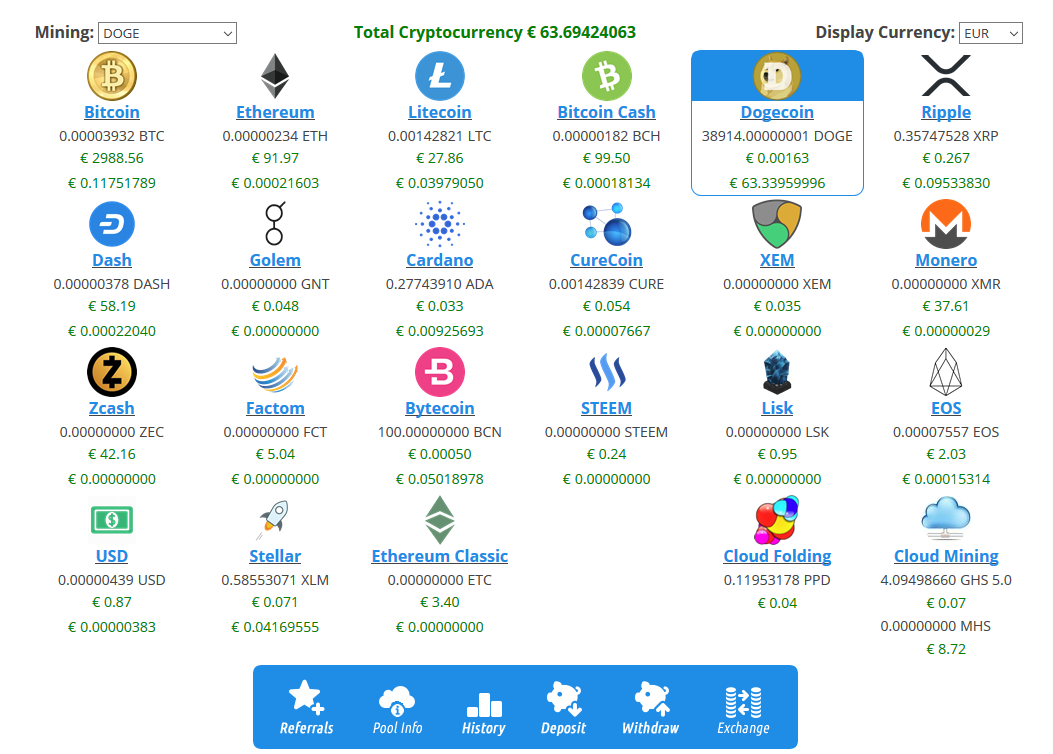The width and height of the screenshot is (1053, 754).
Task: Click the 0.00000000 MHS value
Action: click(x=935, y=626)
